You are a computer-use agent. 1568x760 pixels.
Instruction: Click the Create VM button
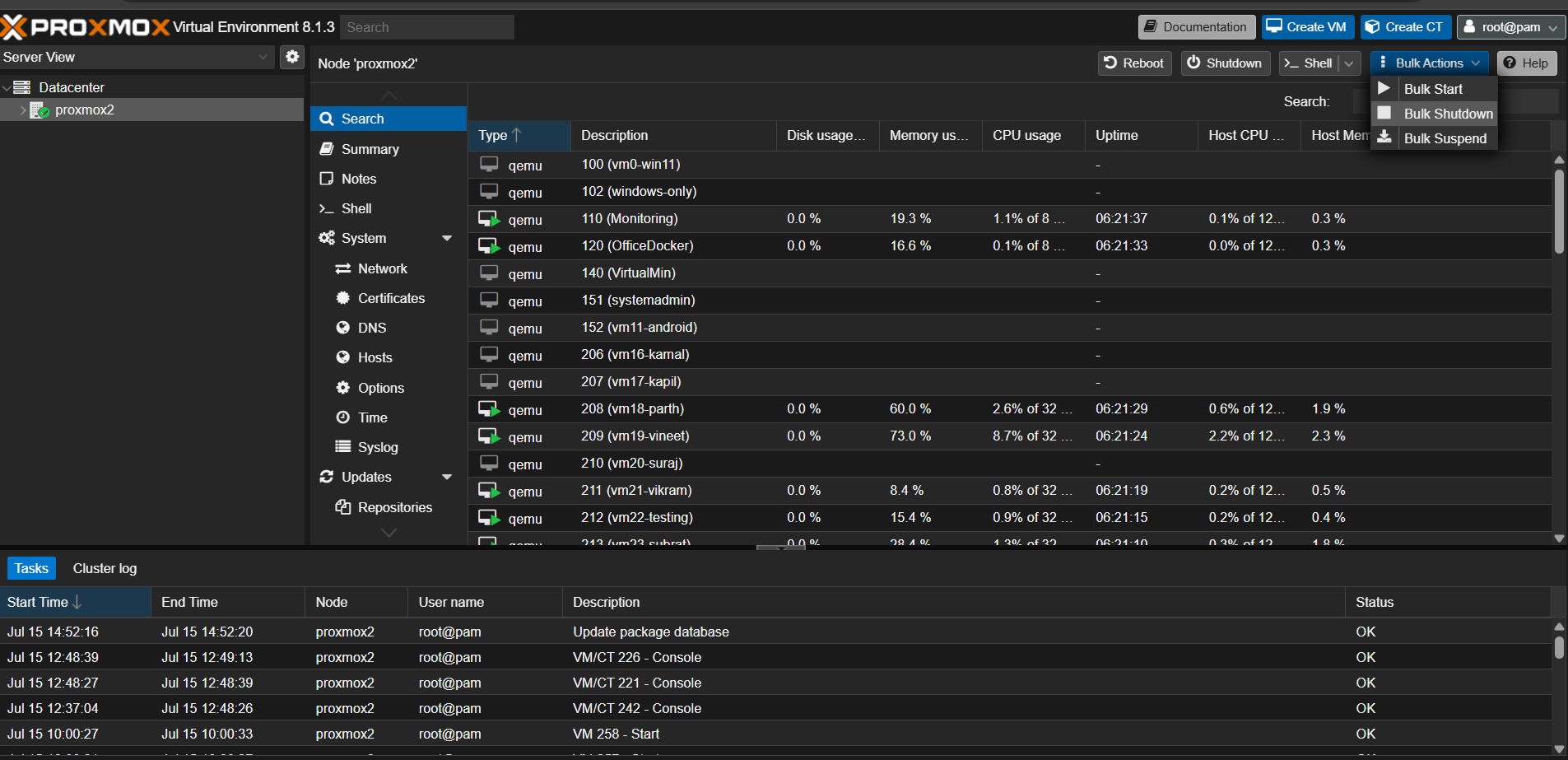1308,27
